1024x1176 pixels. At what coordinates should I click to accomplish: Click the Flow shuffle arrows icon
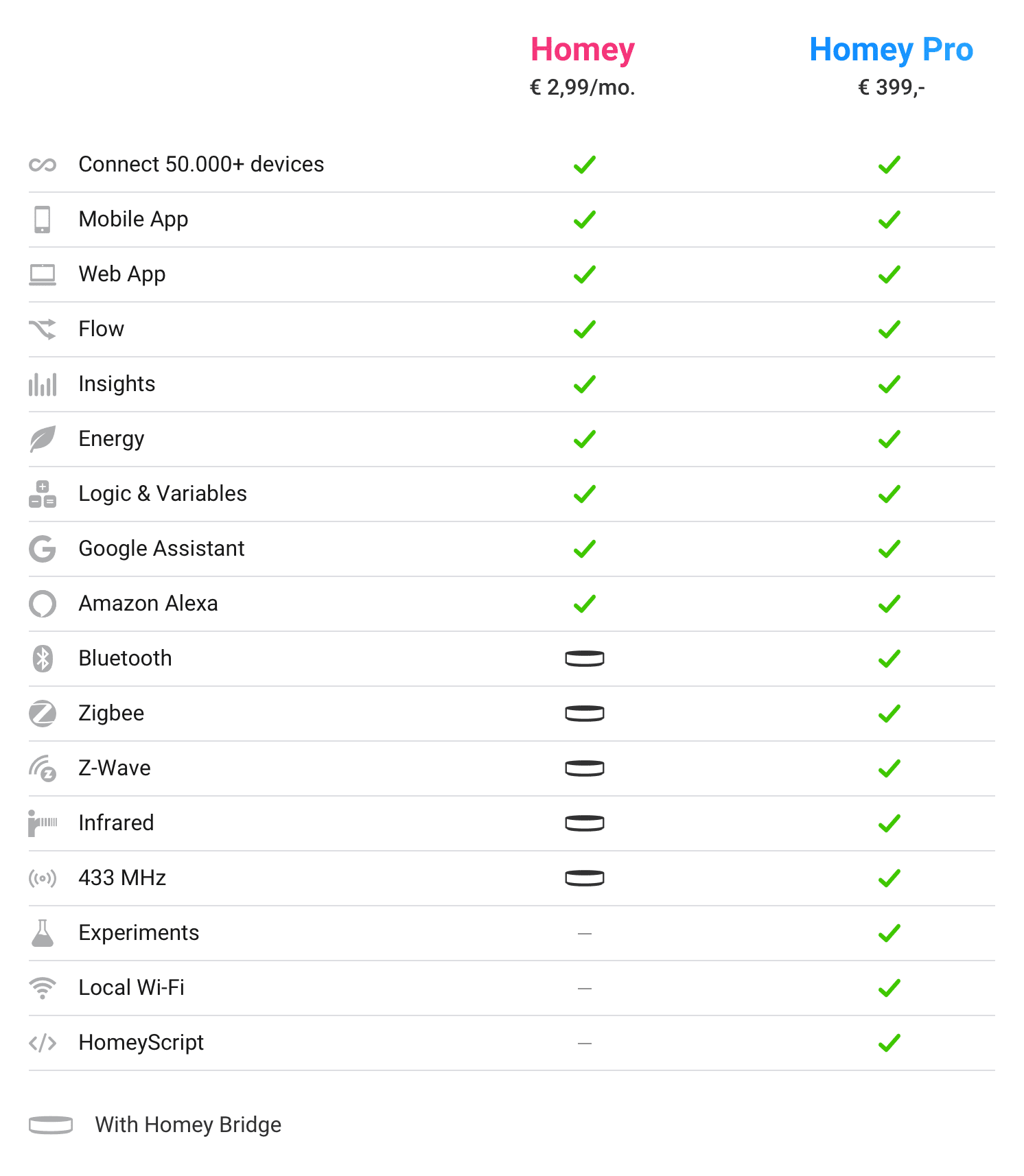tap(43, 329)
